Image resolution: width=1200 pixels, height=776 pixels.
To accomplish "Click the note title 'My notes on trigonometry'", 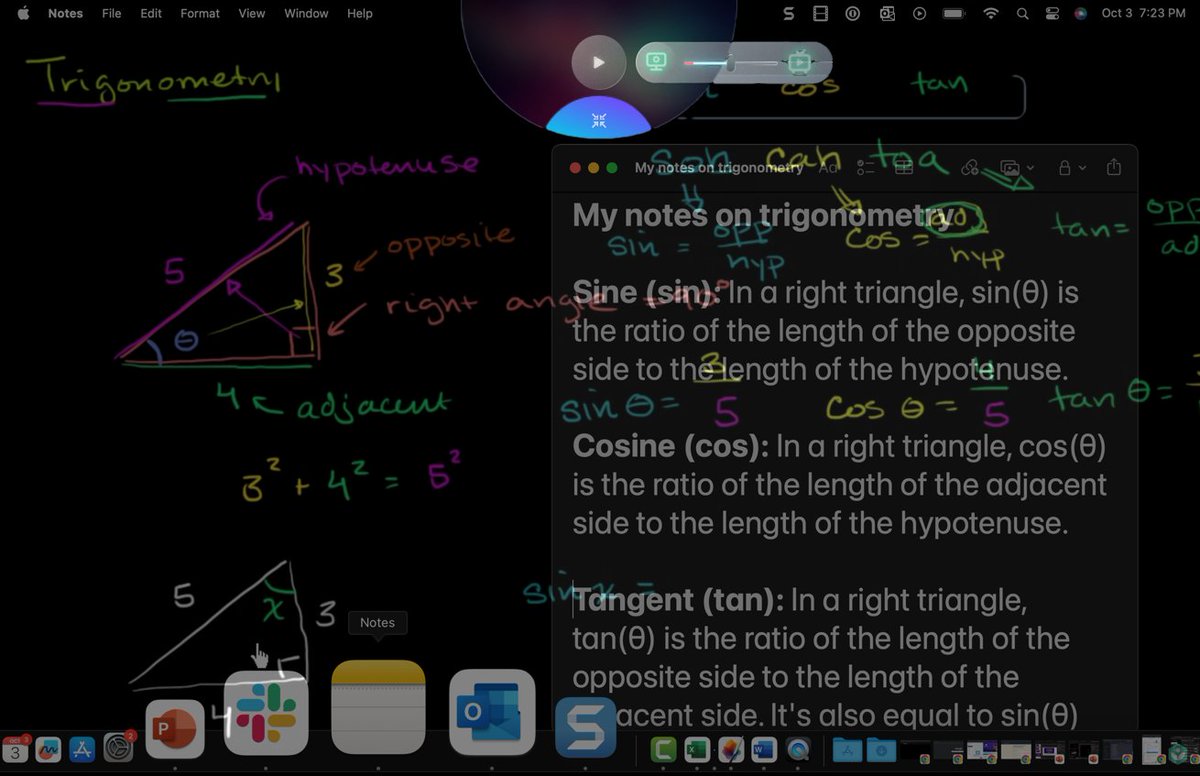I will pyautogui.click(x=761, y=216).
